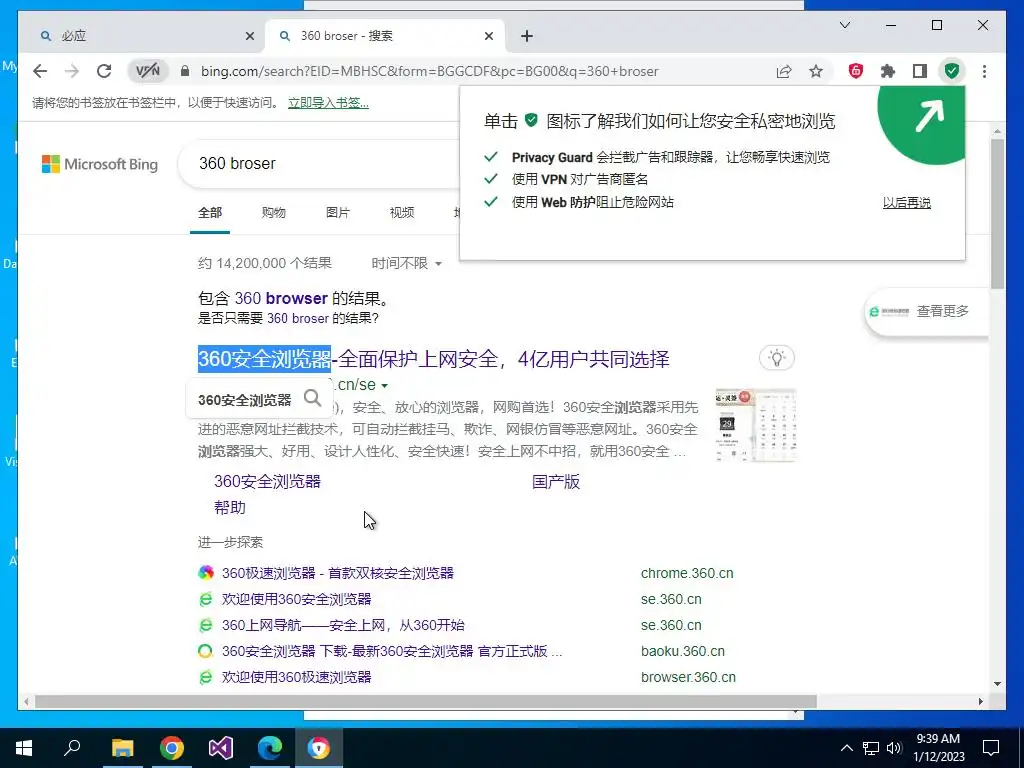Screen dimensions: 1024x768
Task: Open the red ad blocker shield icon
Action: (x=856, y=71)
